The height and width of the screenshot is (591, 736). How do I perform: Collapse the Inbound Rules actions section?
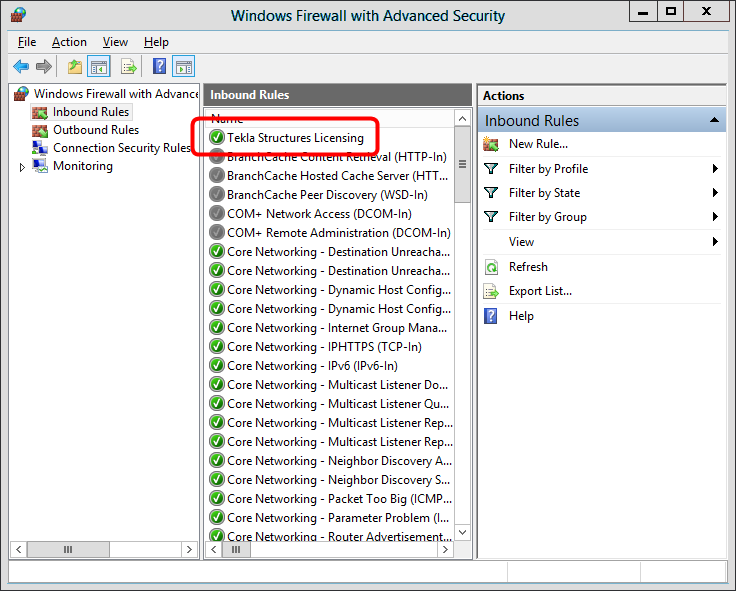click(715, 120)
